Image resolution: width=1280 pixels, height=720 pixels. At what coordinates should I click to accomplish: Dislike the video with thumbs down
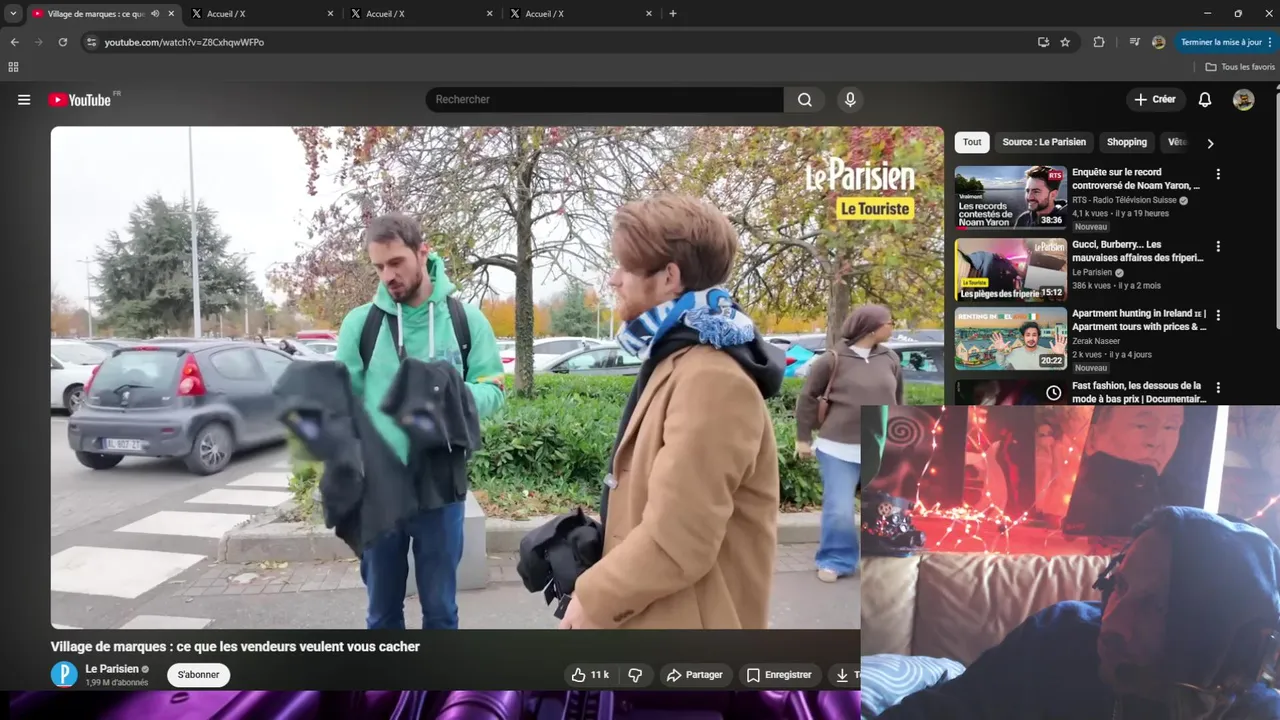click(x=635, y=675)
